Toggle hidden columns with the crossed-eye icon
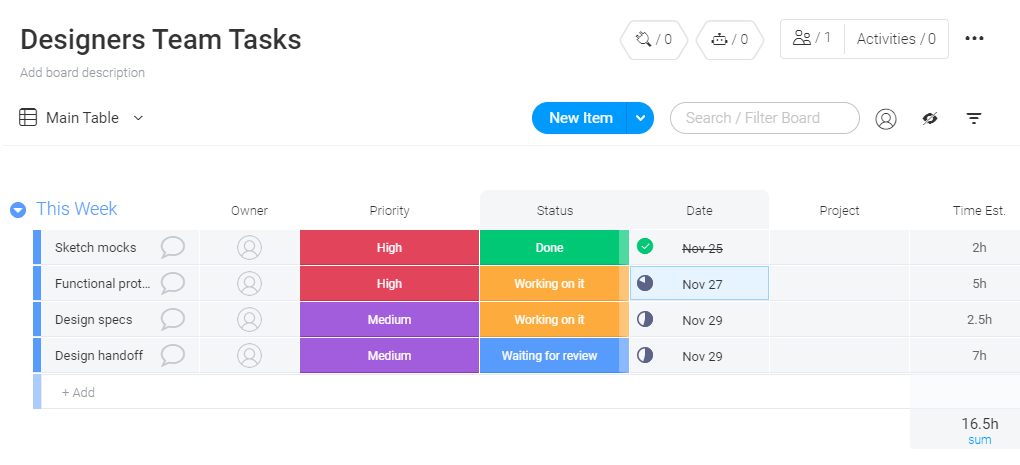Screen dimensions: 1020x465 tap(930, 118)
